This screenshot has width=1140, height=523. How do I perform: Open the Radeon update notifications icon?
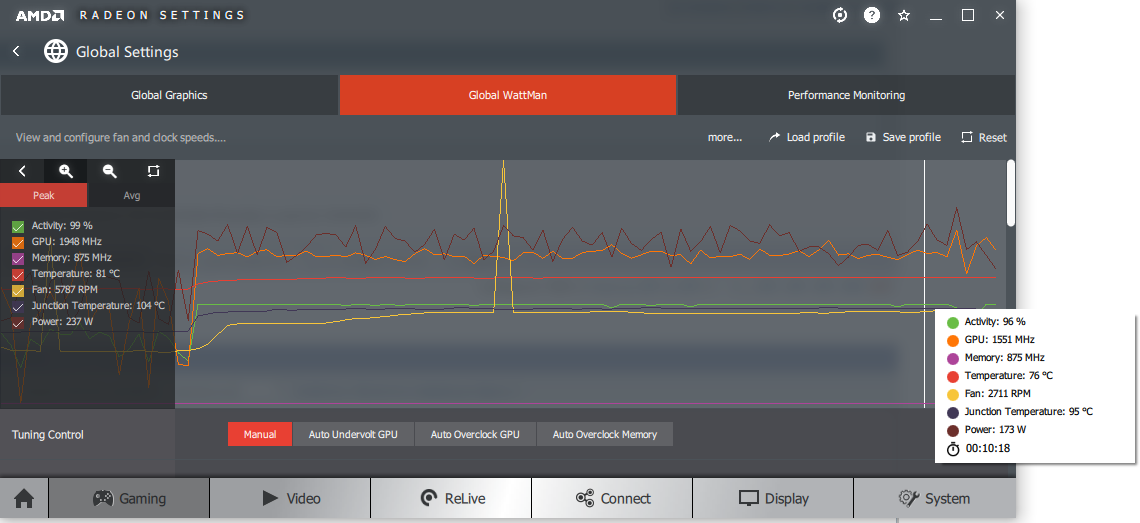[x=840, y=15]
